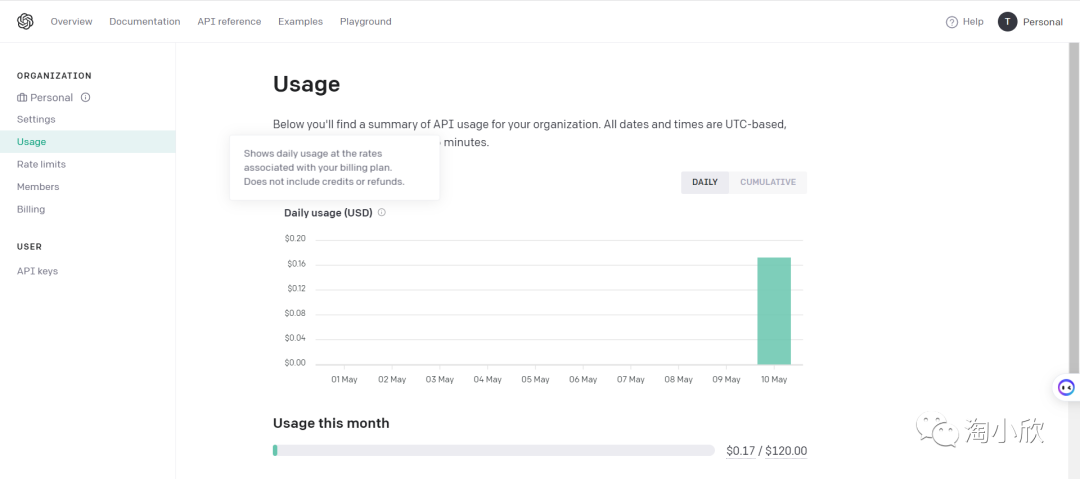
Task: Click the account avatar icon
Action: 1007,21
